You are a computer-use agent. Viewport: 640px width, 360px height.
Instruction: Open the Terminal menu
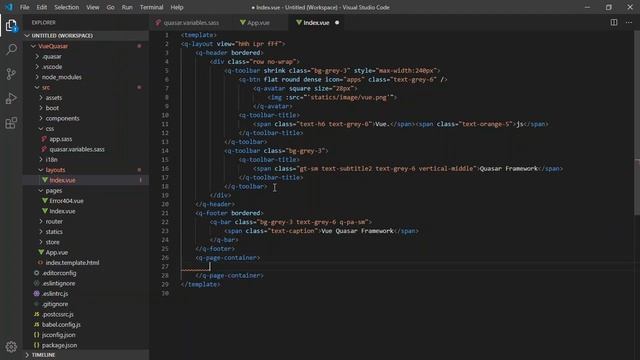click(151, 7)
